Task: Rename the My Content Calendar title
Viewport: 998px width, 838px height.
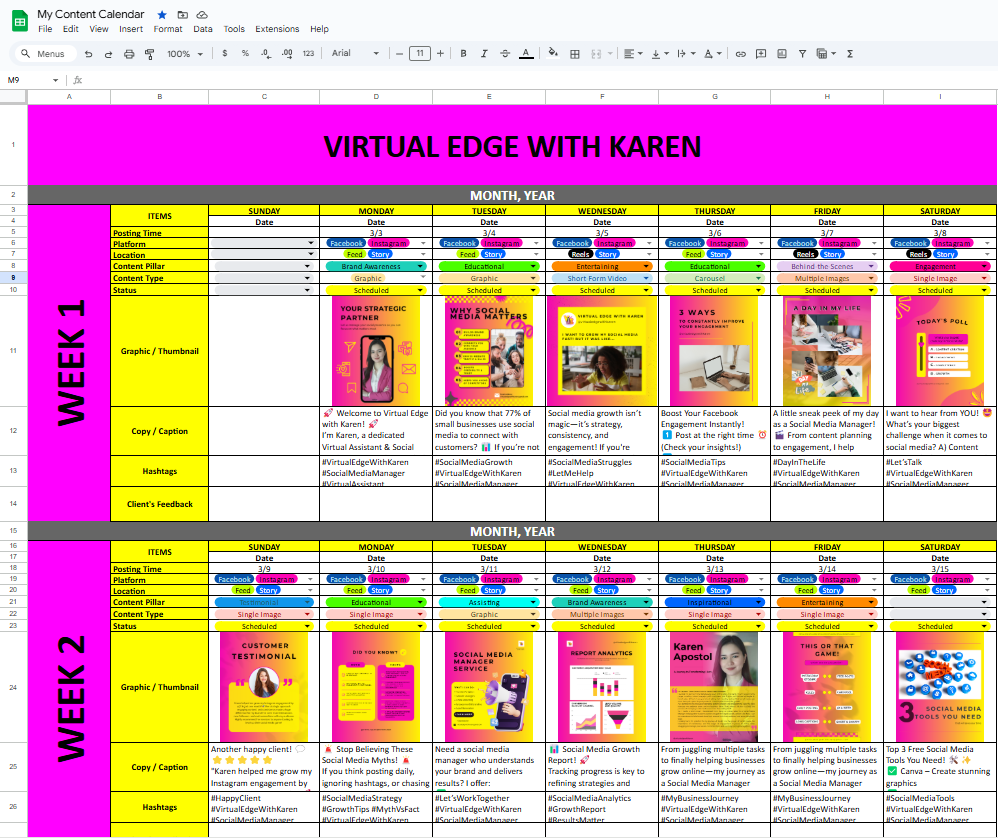Action: (91, 14)
